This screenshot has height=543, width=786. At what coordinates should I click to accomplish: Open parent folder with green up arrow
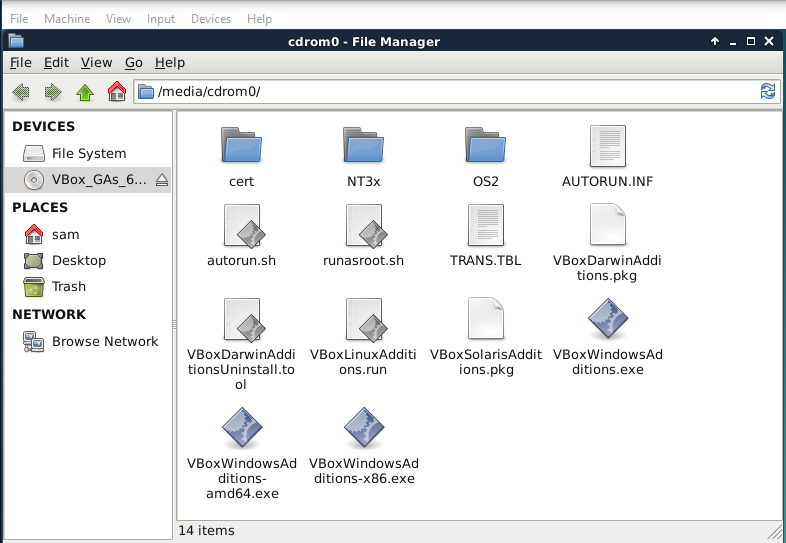(85, 92)
